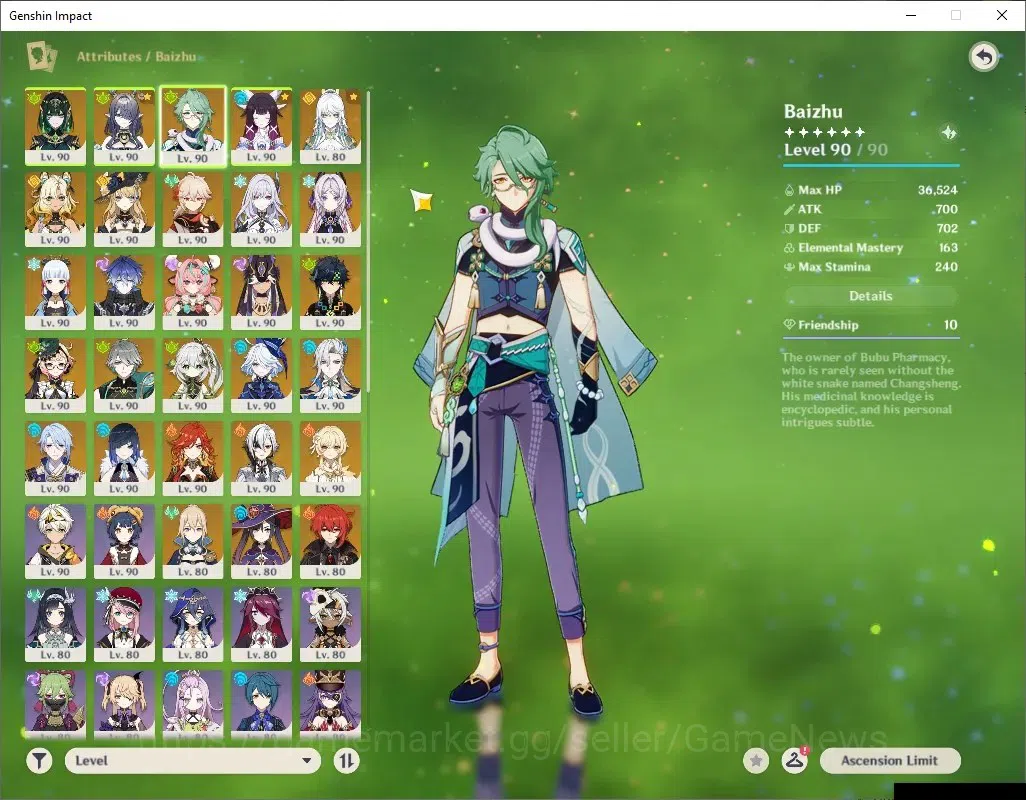Open the character filter funnel
1026x800 pixels.
[39, 760]
